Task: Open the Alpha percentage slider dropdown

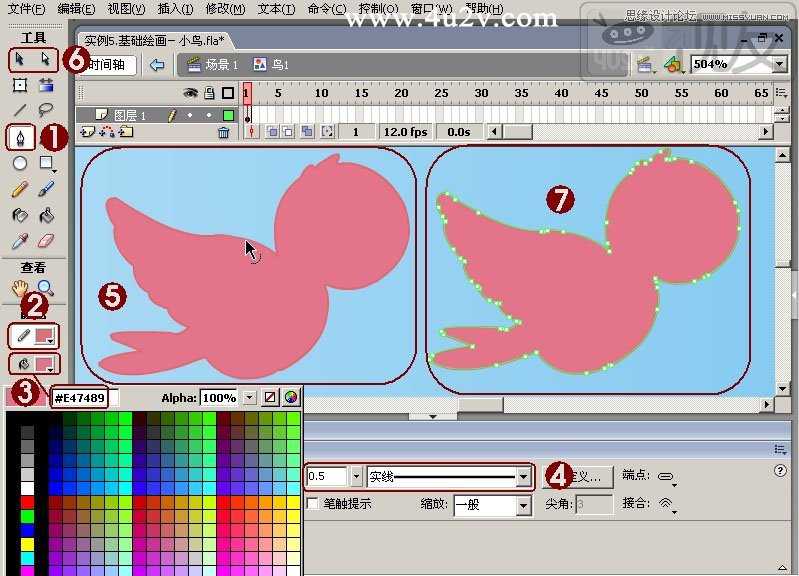Action: pyautogui.click(x=250, y=398)
